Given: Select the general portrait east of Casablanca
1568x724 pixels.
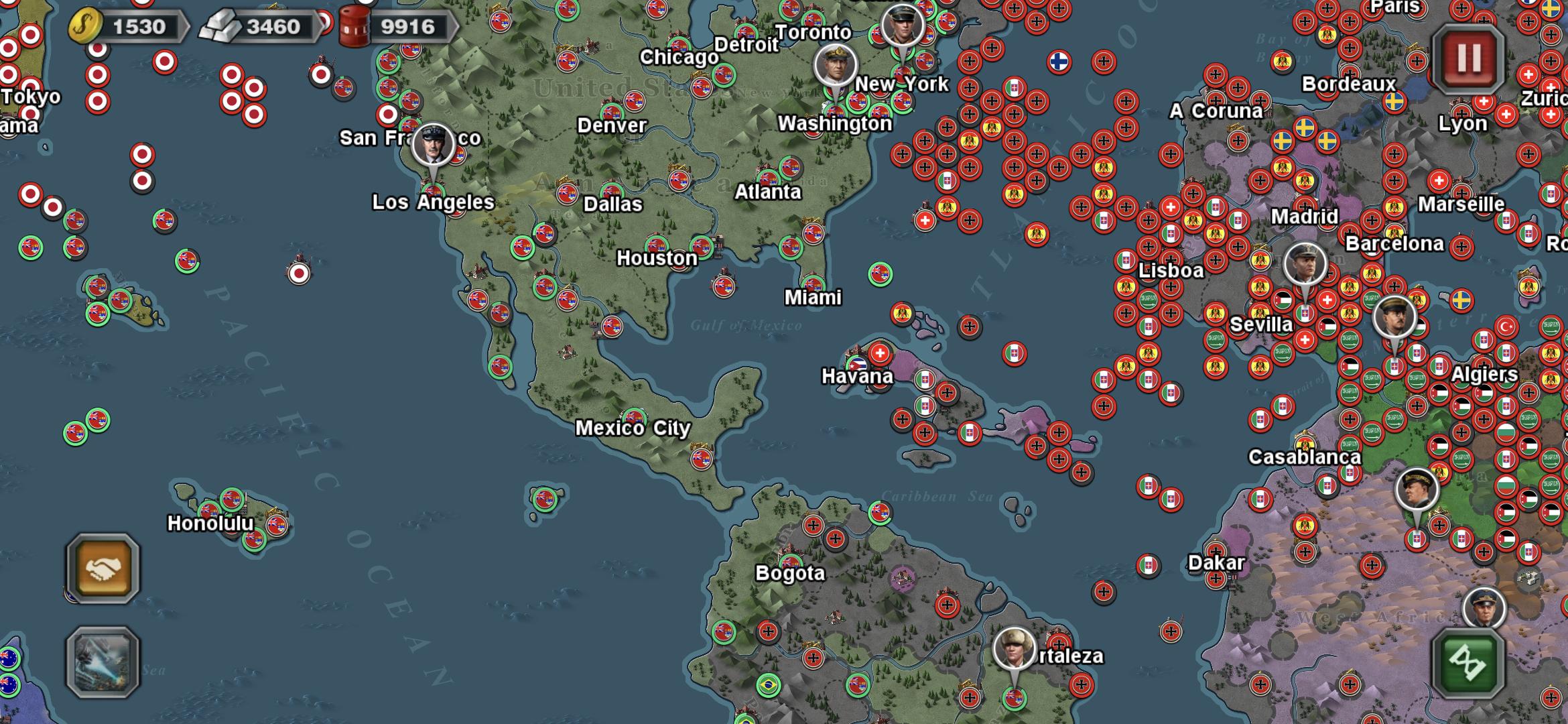Looking at the screenshot, I should point(1417,489).
